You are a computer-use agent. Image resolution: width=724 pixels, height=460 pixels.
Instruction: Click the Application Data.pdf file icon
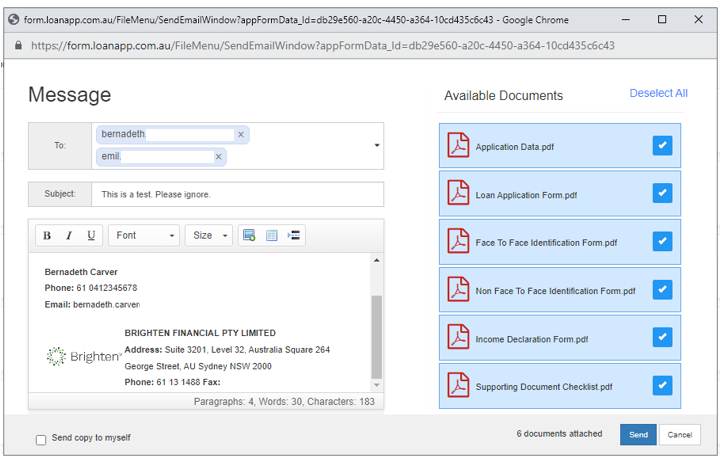(x=458, y=146)
